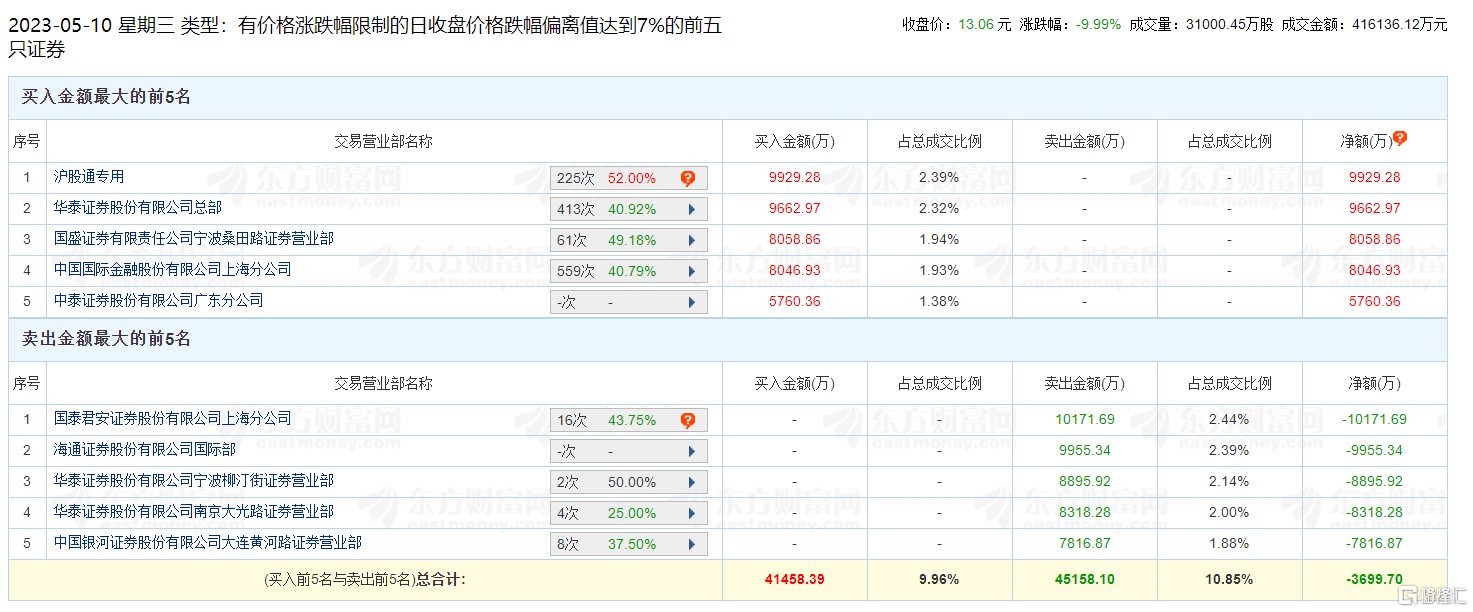Click buy amount 8058.86 in 买入金额 column

(794, 240)
